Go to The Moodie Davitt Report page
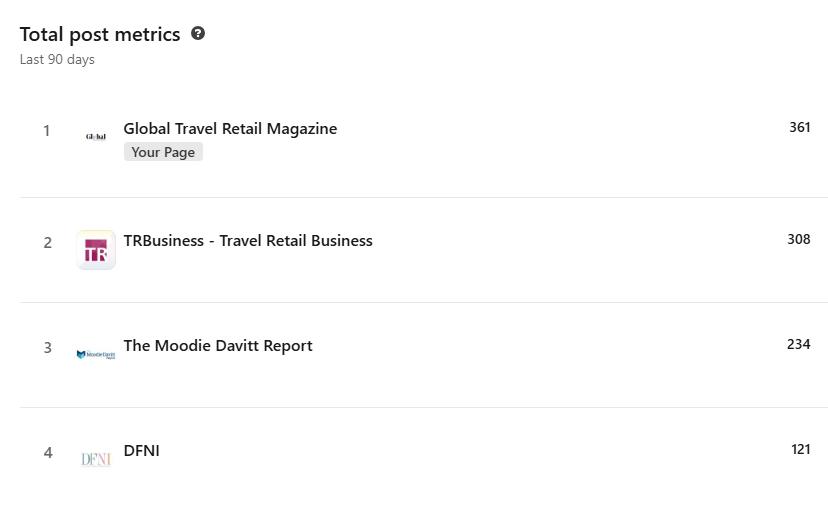Viewport: 828px width, 517px height. coord(218,345)
